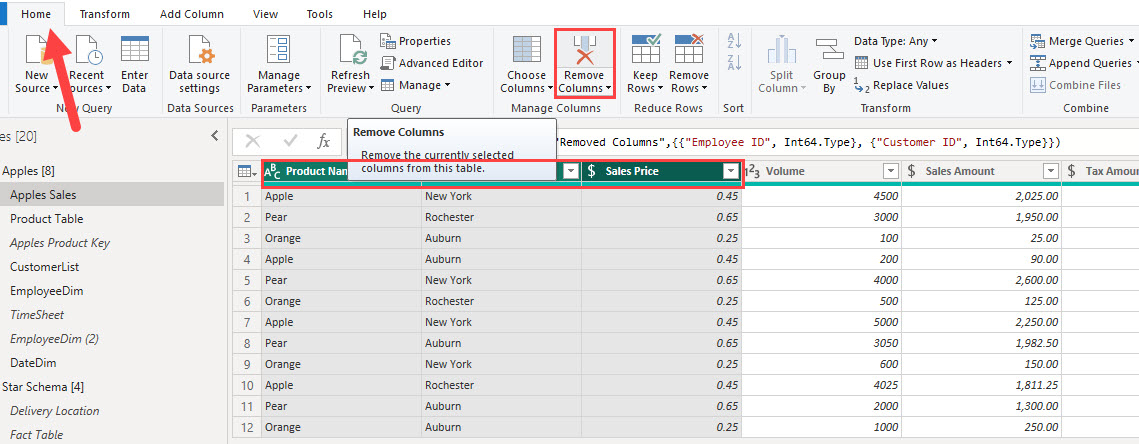Click Refresh Preview icon

pyautogui.click(x=352, y=49)
